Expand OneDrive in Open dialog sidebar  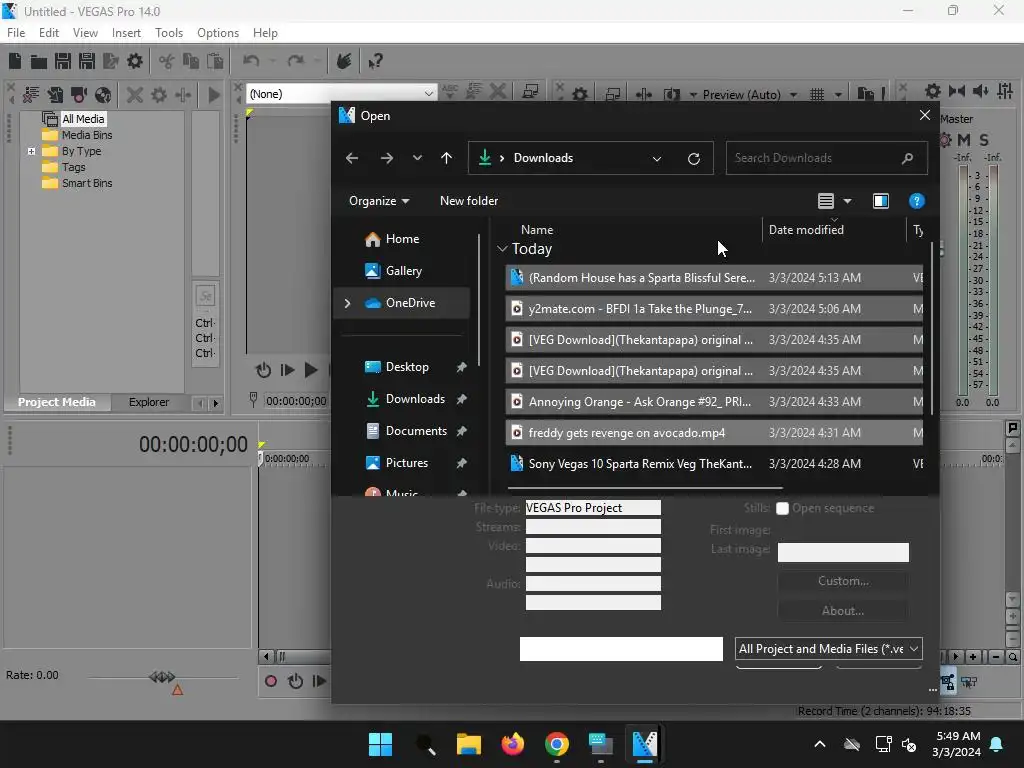click(x=347, y=303)
